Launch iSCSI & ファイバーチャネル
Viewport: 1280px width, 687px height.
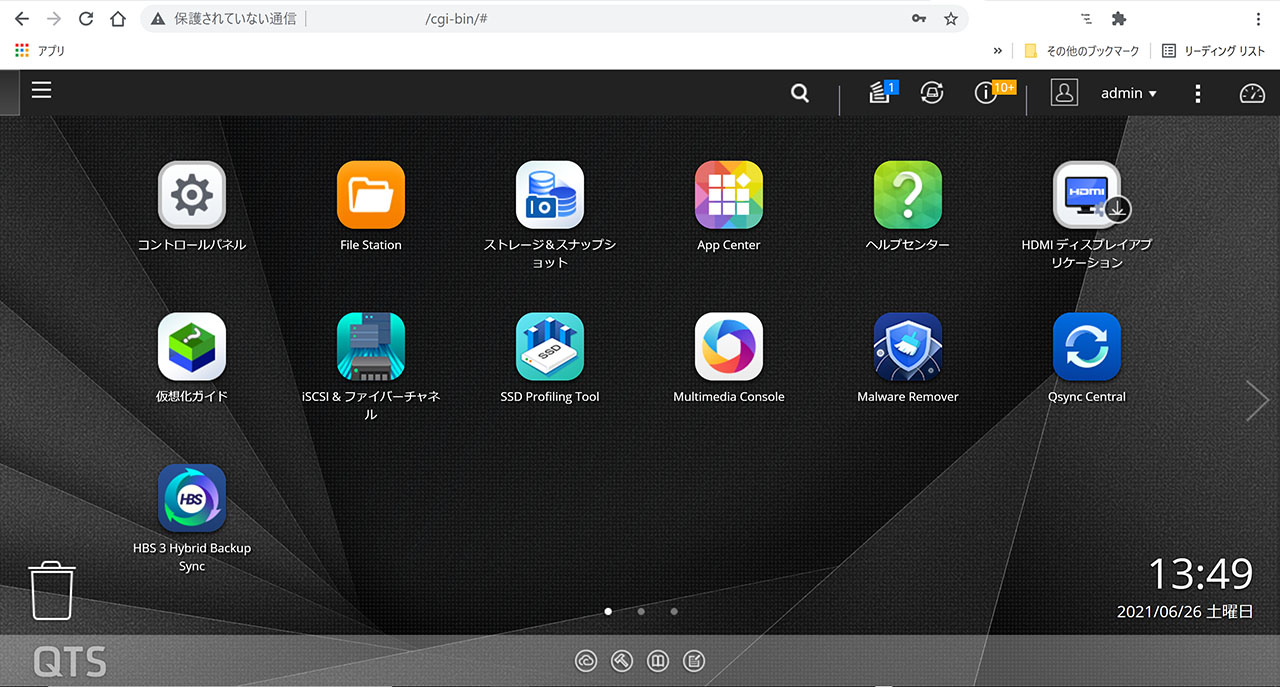(x=370, y=347)
